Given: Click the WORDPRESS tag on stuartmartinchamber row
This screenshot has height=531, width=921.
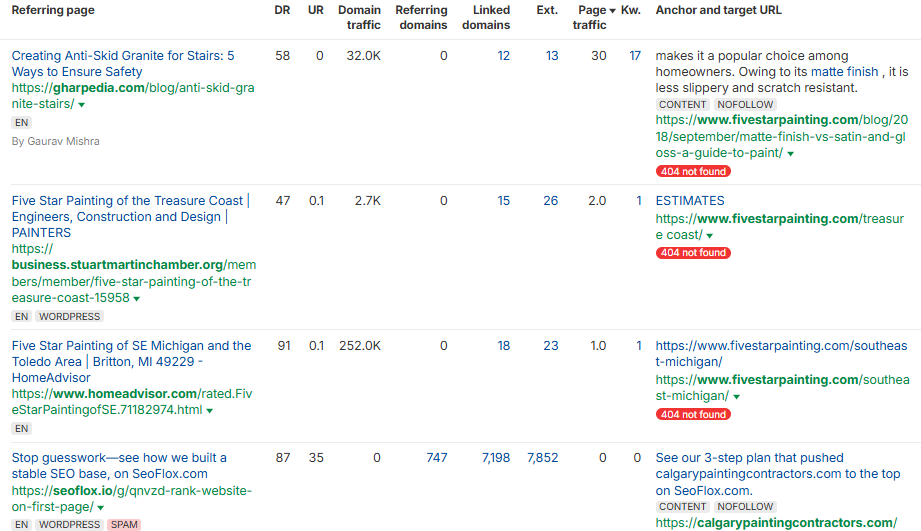Looking at the screenshot, I should [x=69, y=317].
